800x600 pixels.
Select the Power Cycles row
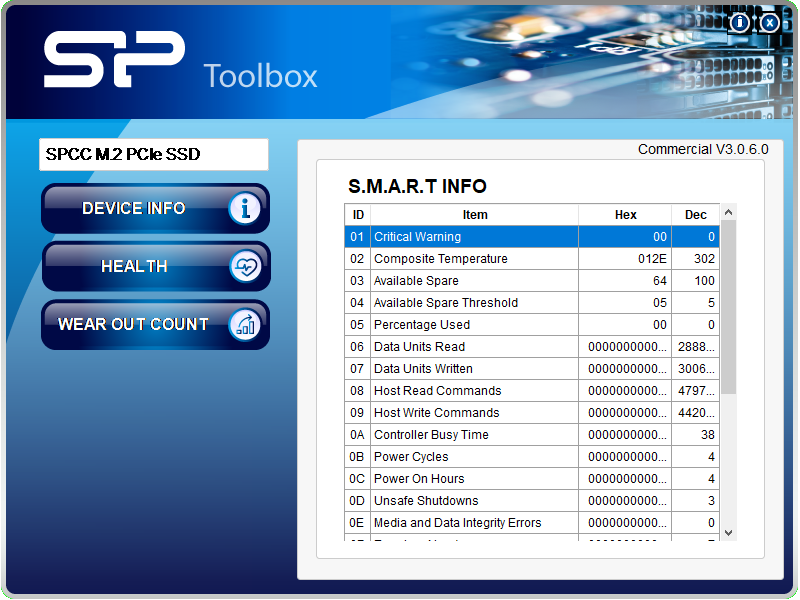tap(532, 456)
